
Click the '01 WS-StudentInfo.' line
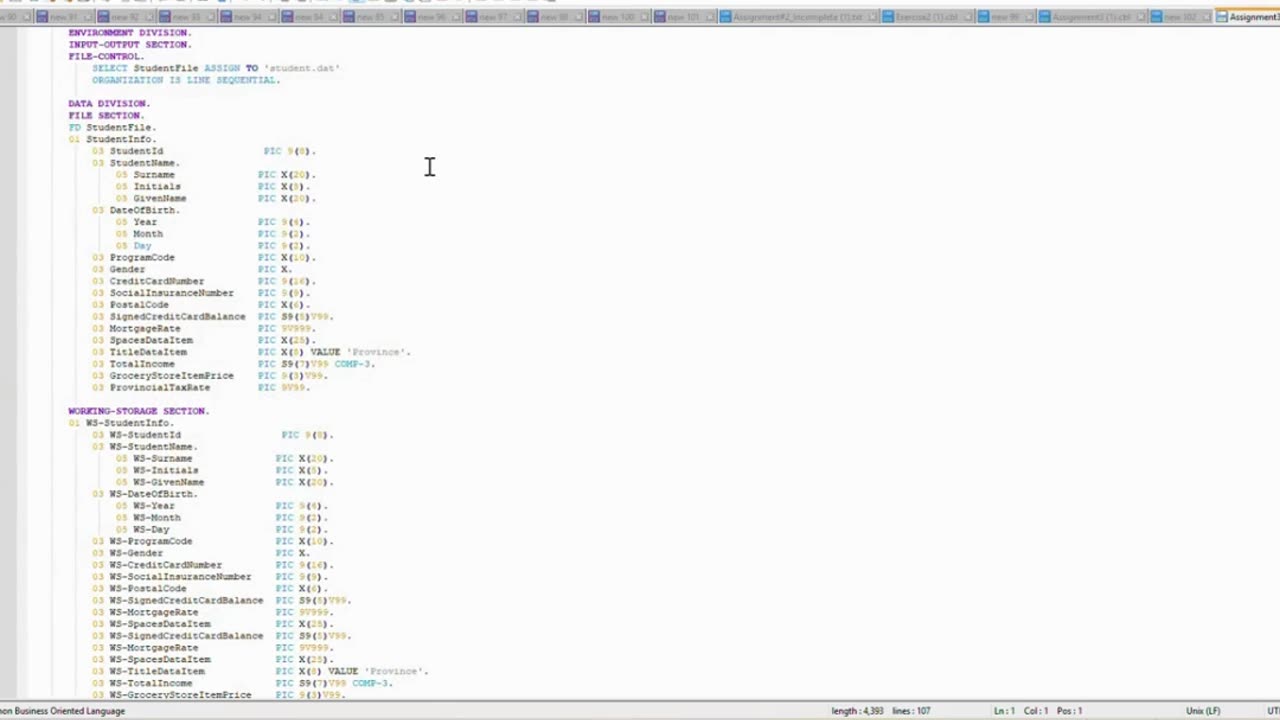[121, 423]
